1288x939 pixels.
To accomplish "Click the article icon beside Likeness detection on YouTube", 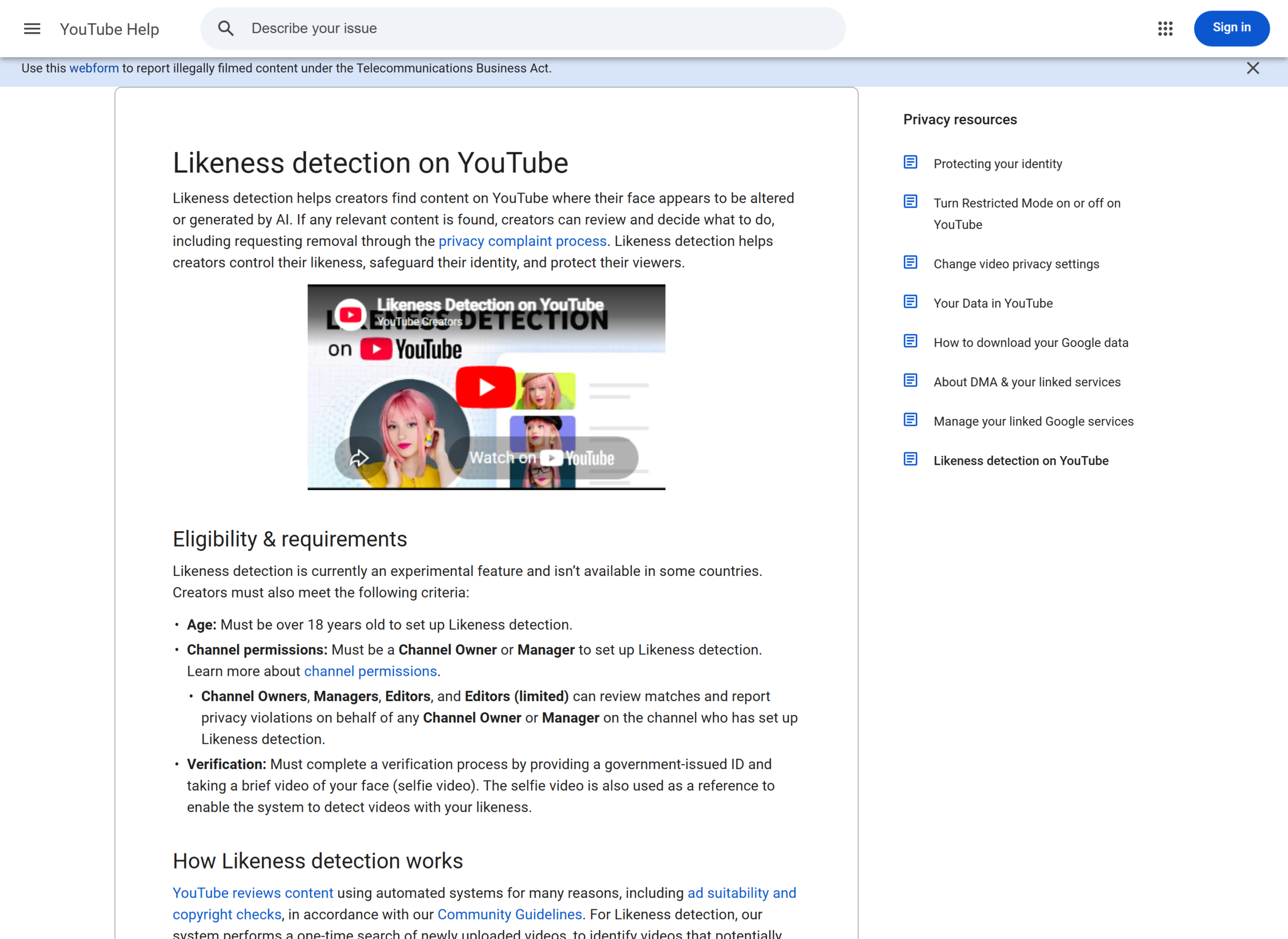I will pyautogui.click(x=911, y=459).
